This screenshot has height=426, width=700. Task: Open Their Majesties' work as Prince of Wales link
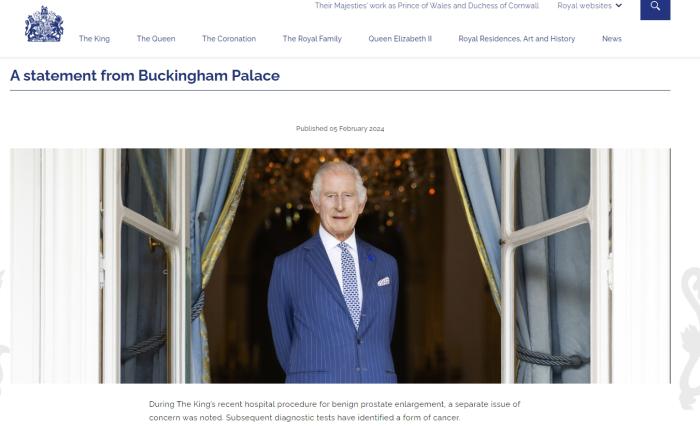tap(427, 6)
